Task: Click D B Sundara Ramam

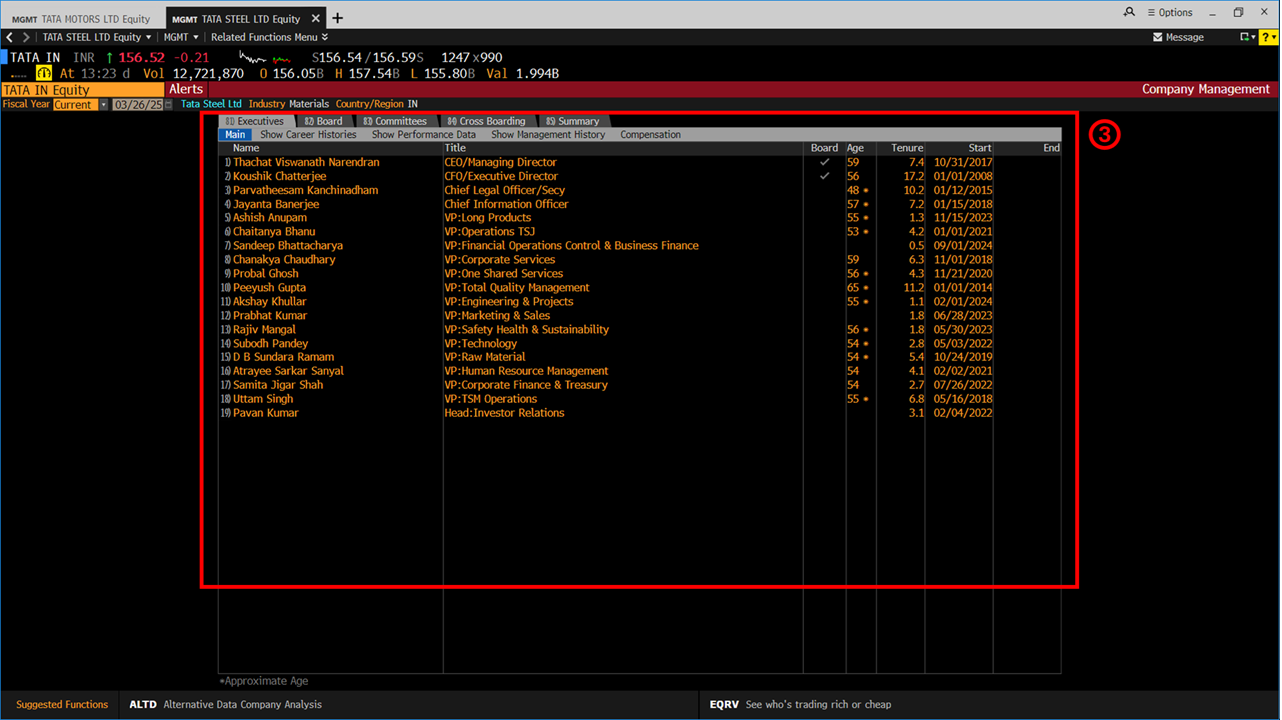Action: click(x=284, y=357)
